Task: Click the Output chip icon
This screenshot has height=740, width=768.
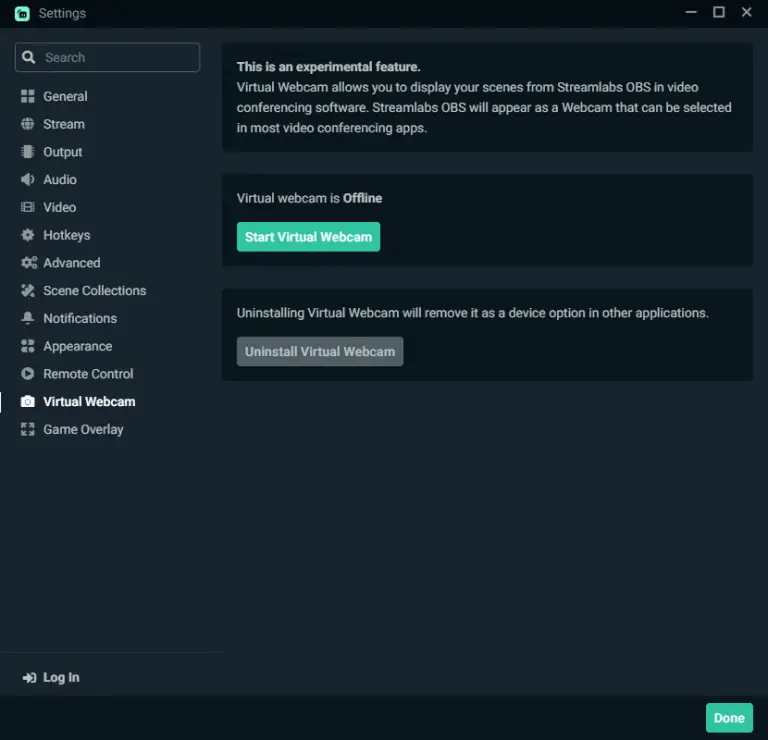Action: pyautogui.click(x=28, y=152)
